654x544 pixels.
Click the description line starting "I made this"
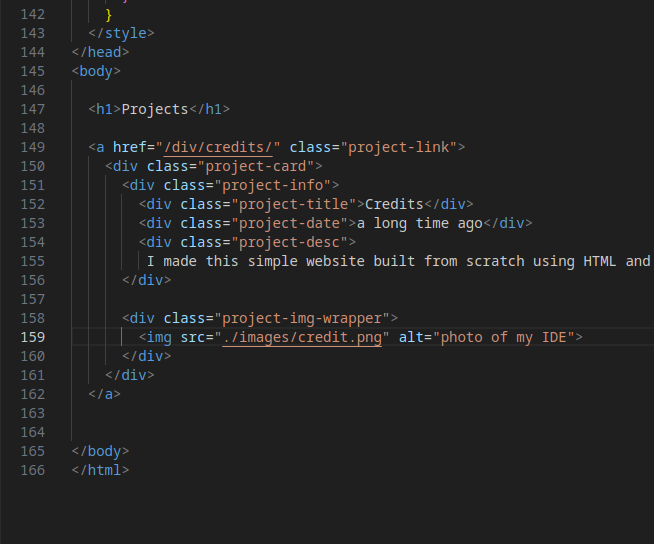pos(398,261)
